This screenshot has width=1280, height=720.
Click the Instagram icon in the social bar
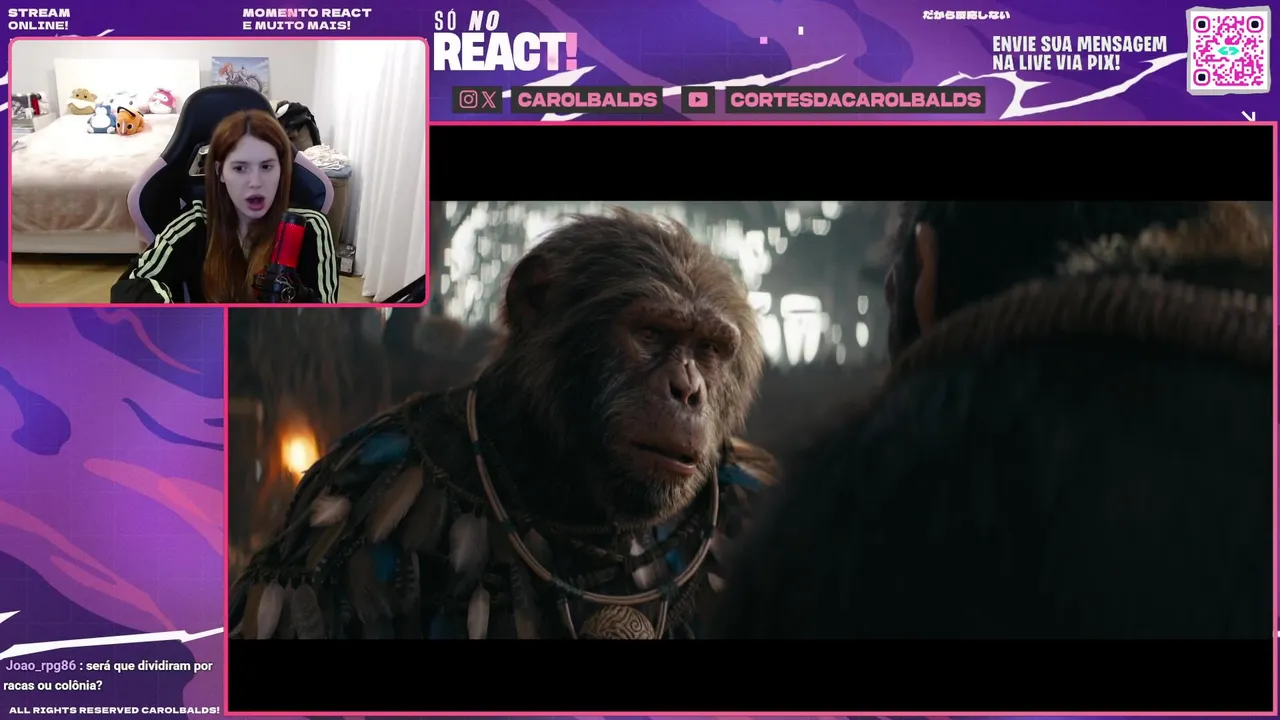[468, 99]
